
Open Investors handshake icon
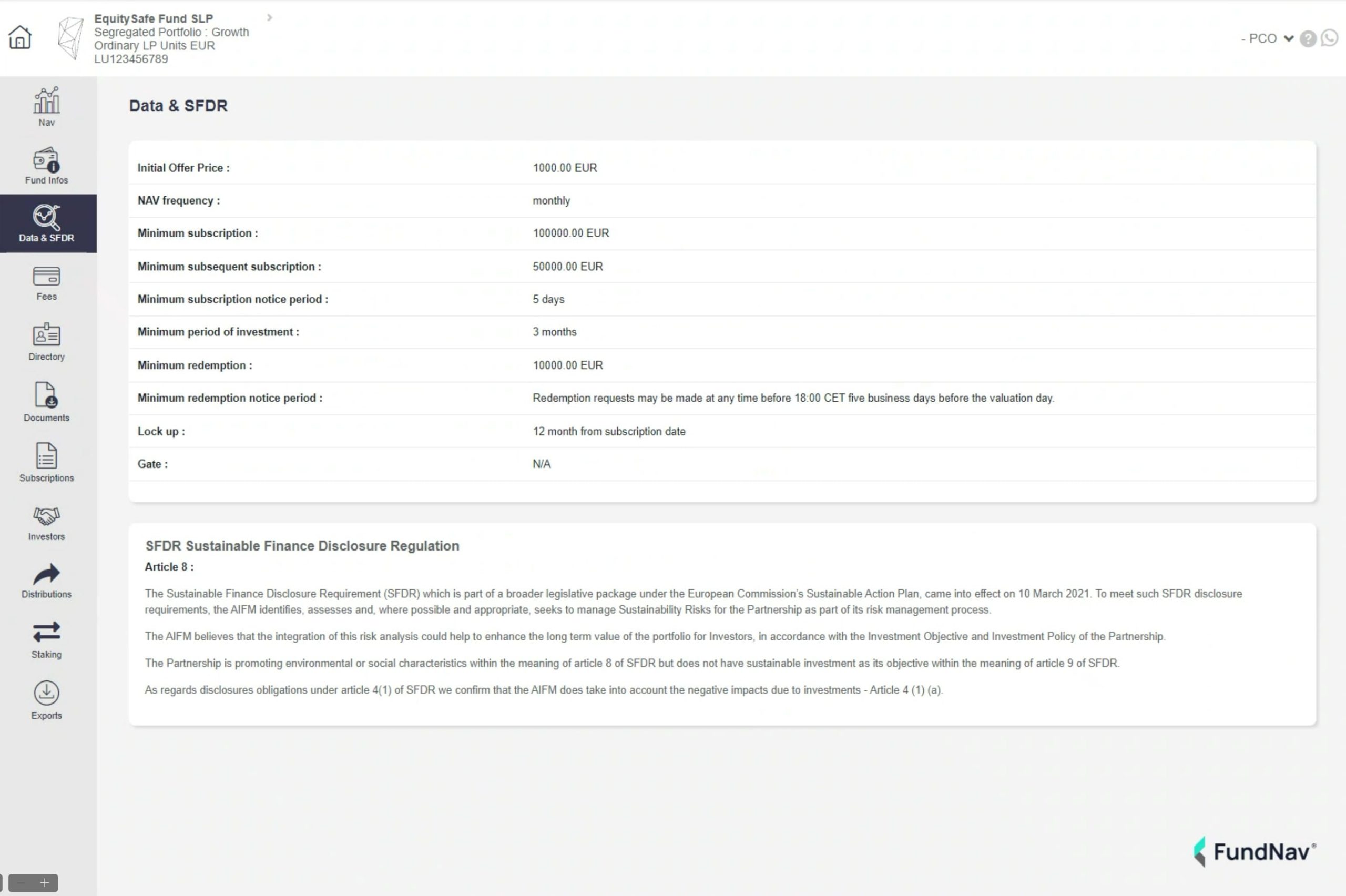point(47,523)
